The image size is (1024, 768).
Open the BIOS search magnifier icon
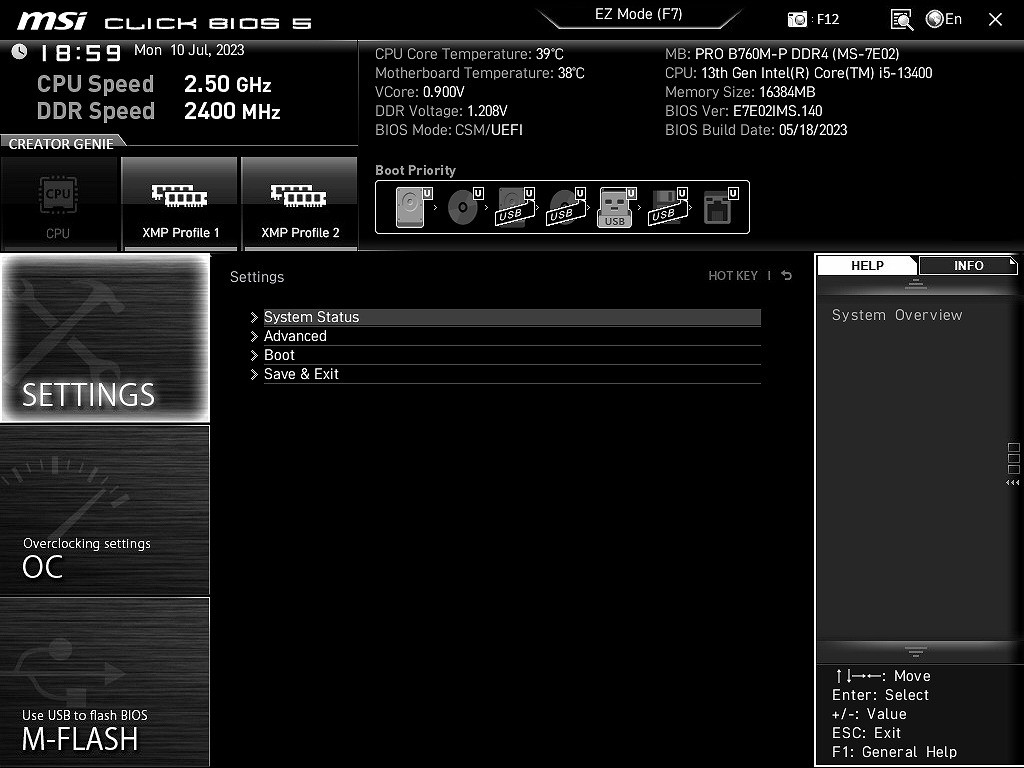click(x=902, y=20)
